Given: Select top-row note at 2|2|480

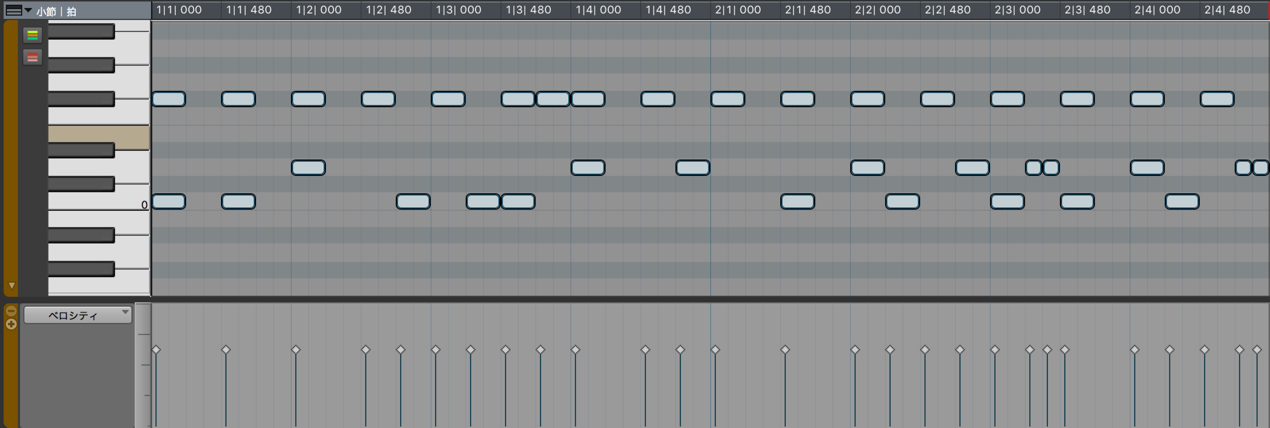Looking at the screenshot, I should [938, 99].
